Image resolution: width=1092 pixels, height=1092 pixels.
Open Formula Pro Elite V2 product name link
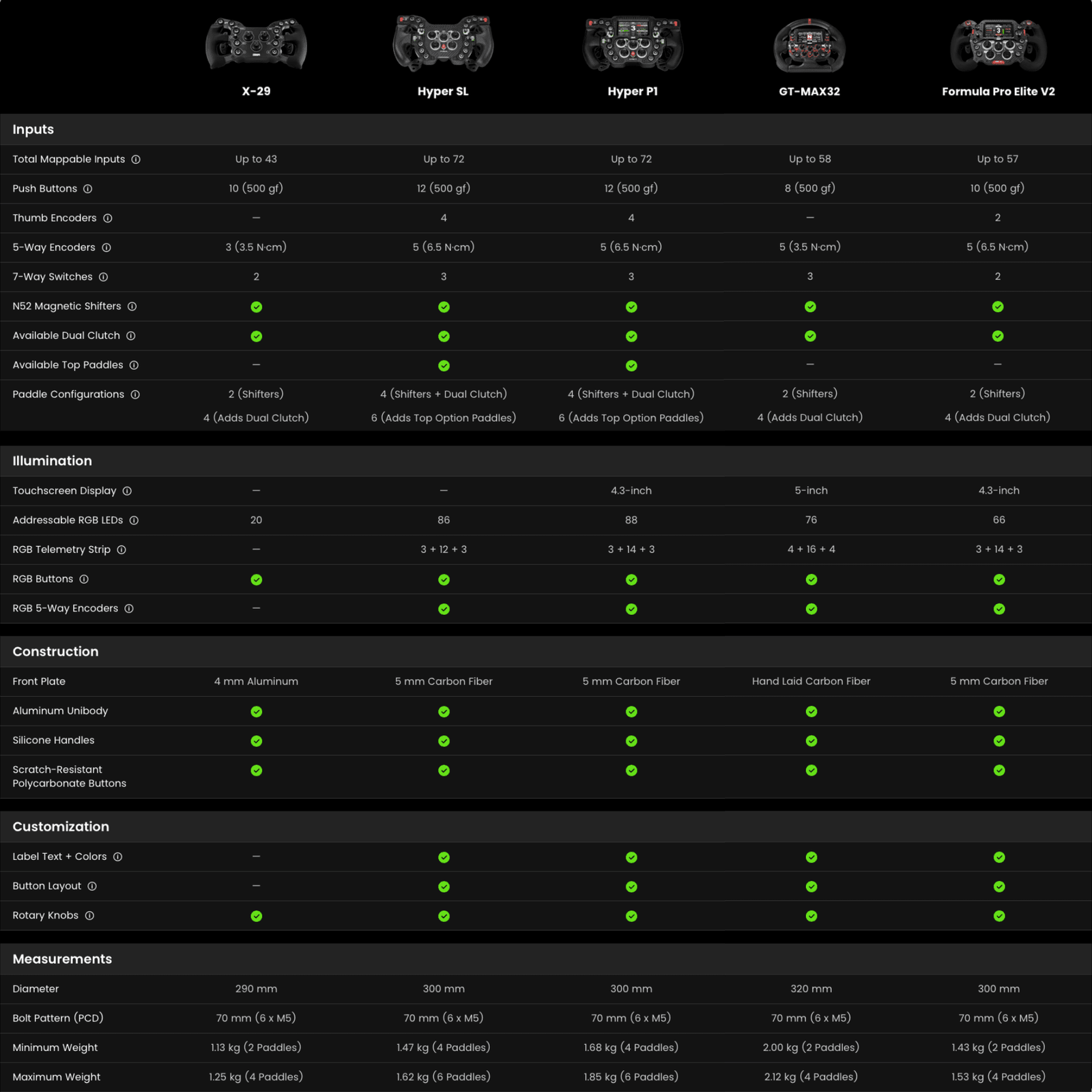tap(998, 91)
